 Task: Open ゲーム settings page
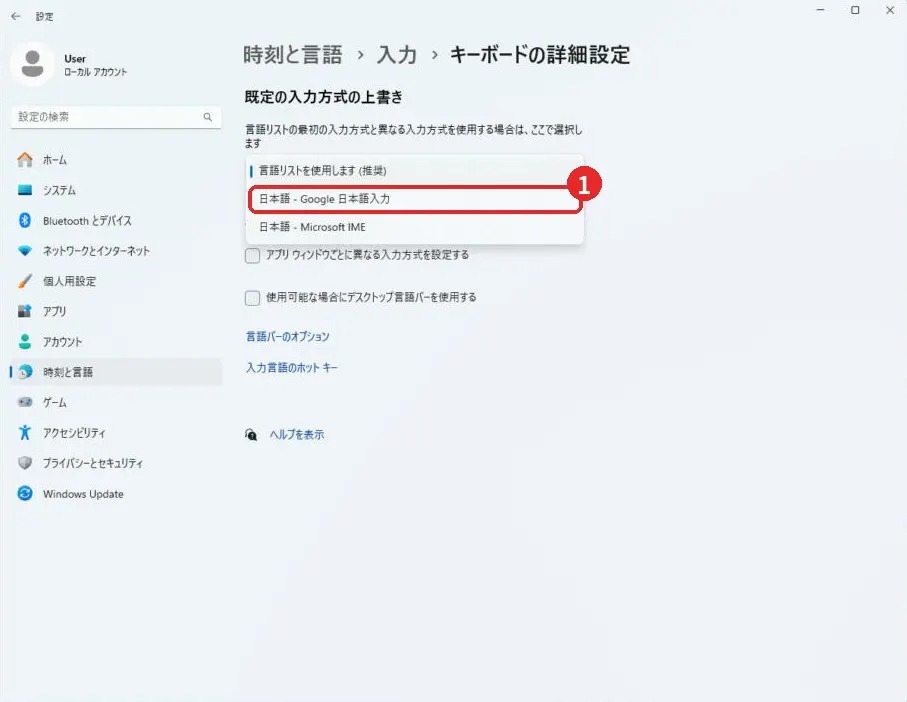click(x=116, y=402)
